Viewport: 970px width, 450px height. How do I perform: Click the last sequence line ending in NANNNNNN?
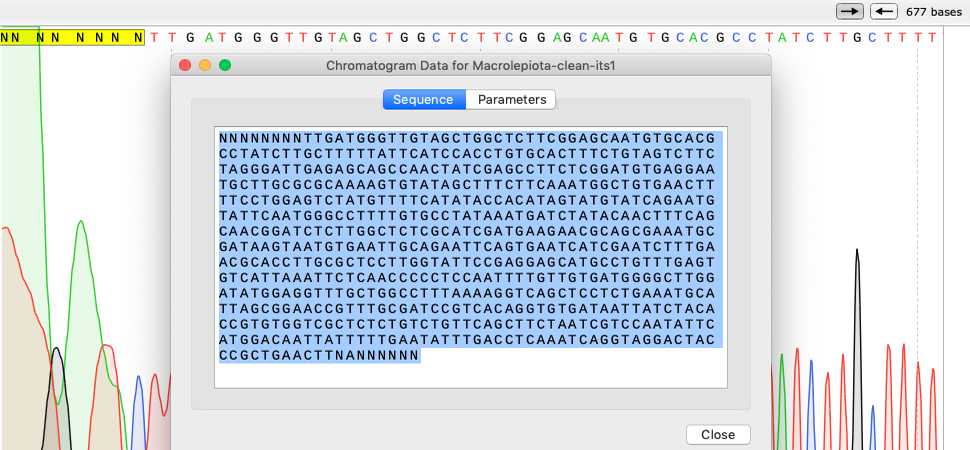(x=320, y=355)
